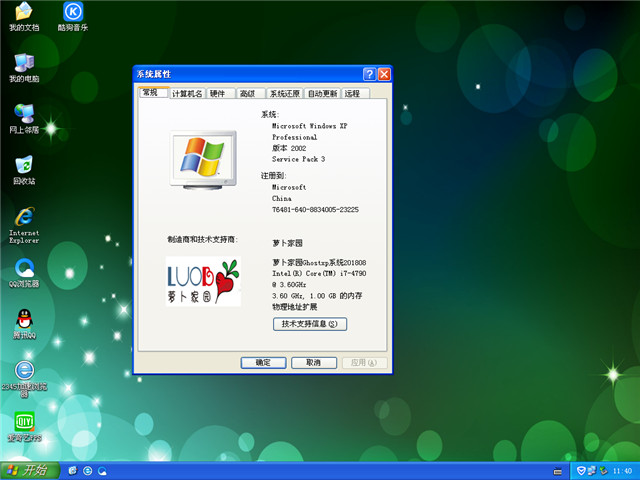Switch to the 自动更新 tab
The width and height of the screenshot is (640, 480).
(322, 93)
